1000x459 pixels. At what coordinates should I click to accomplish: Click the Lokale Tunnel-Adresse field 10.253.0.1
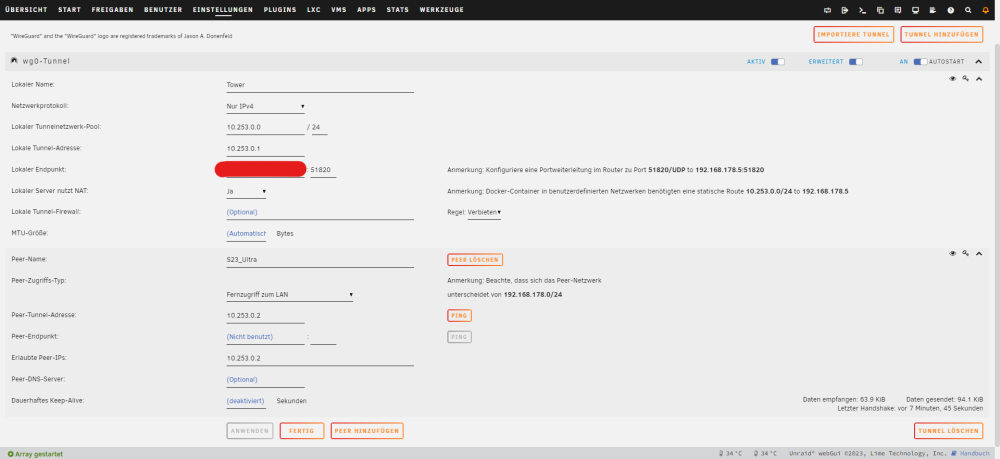(265, 149)
